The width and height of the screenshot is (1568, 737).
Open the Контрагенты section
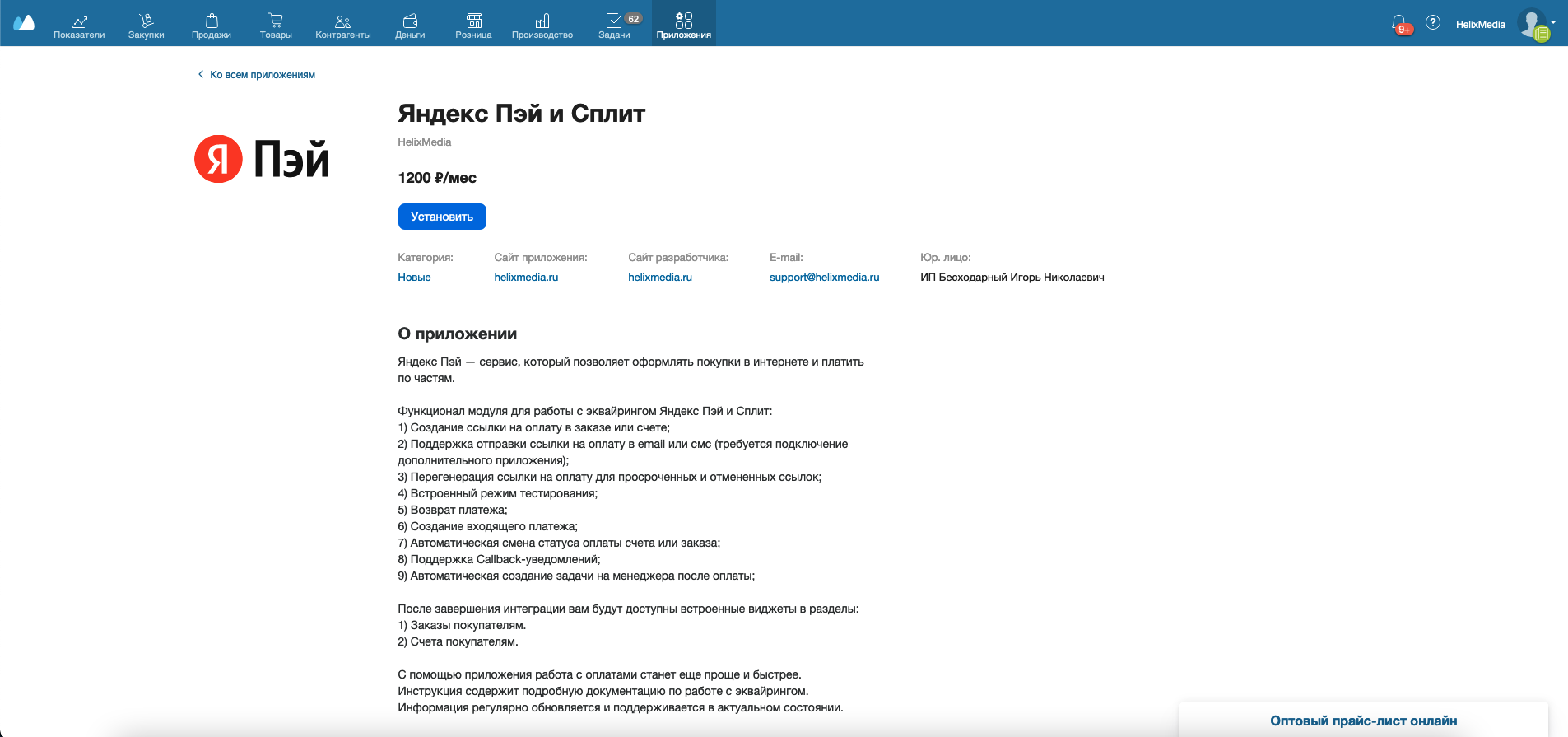point(343,25)
